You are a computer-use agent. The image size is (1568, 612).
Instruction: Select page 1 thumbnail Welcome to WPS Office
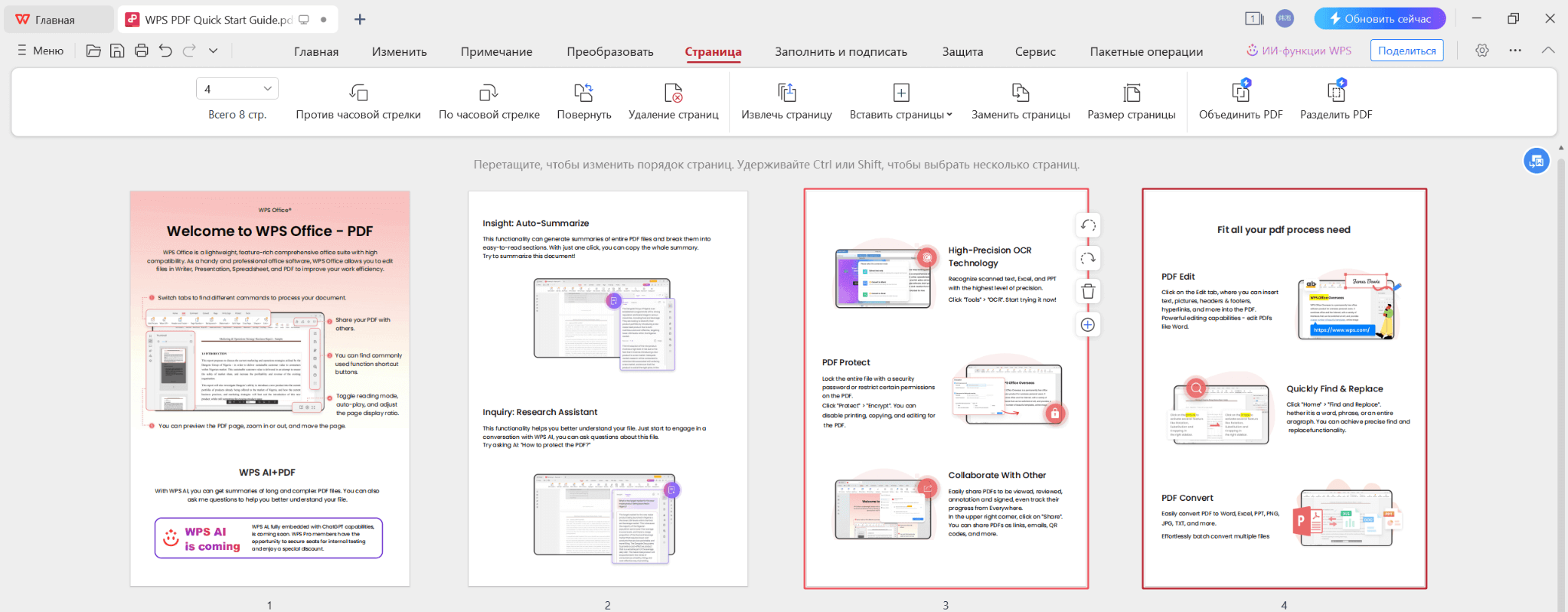coord(269,388)
